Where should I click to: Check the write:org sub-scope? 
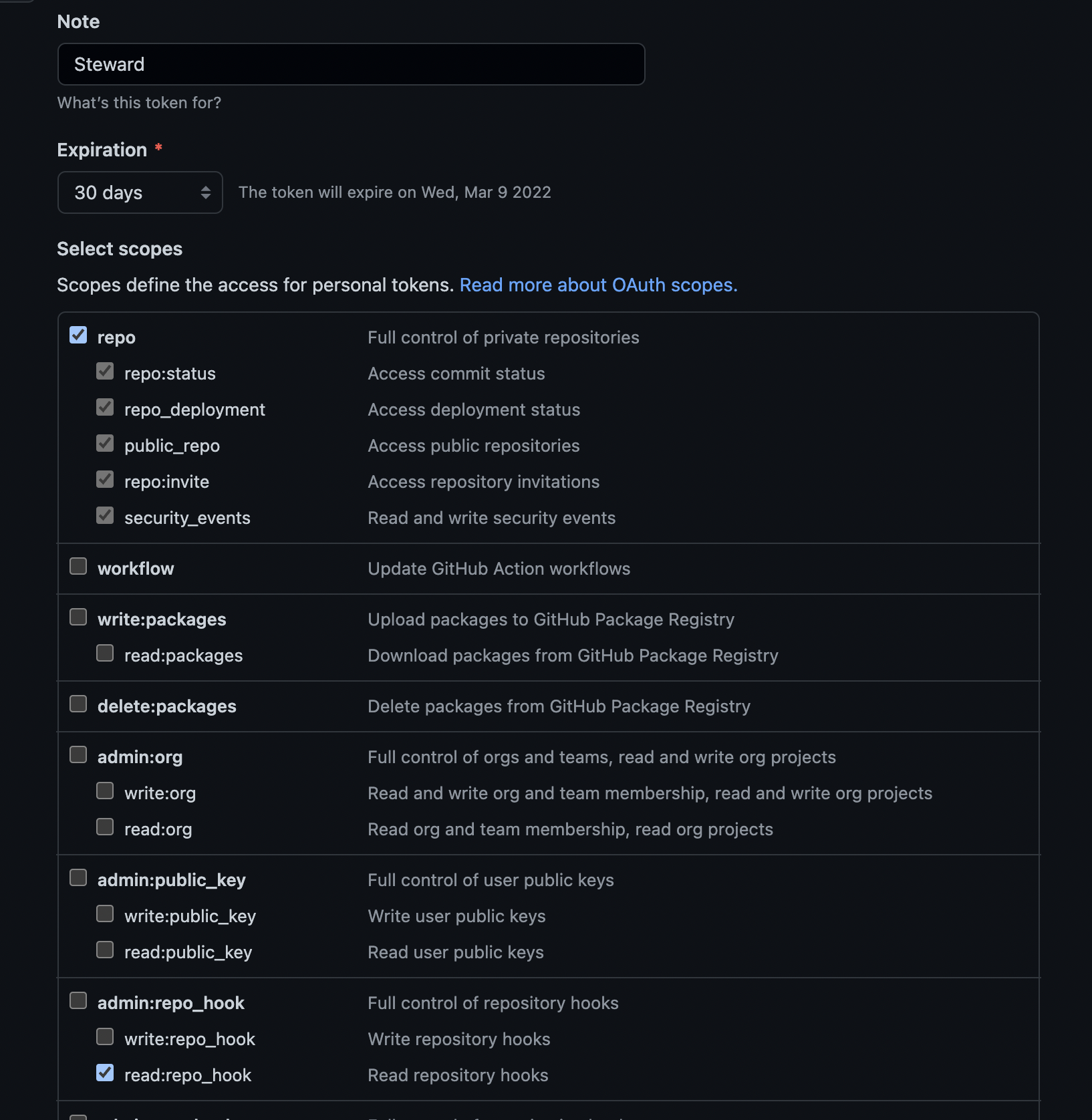point(105,791)
